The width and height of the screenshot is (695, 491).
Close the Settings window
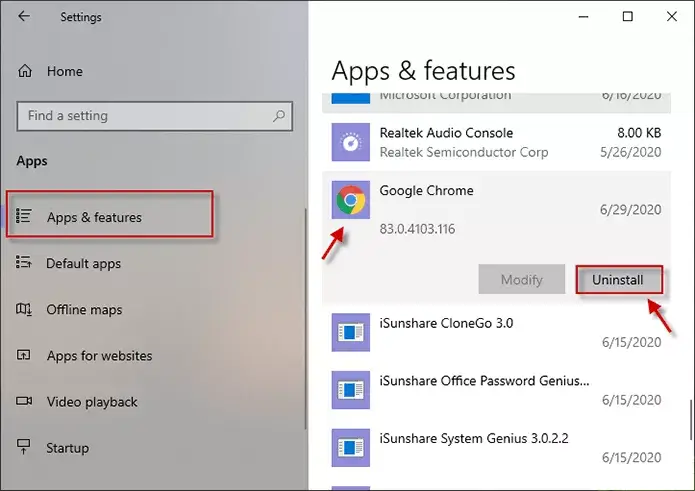coord(672,16)
